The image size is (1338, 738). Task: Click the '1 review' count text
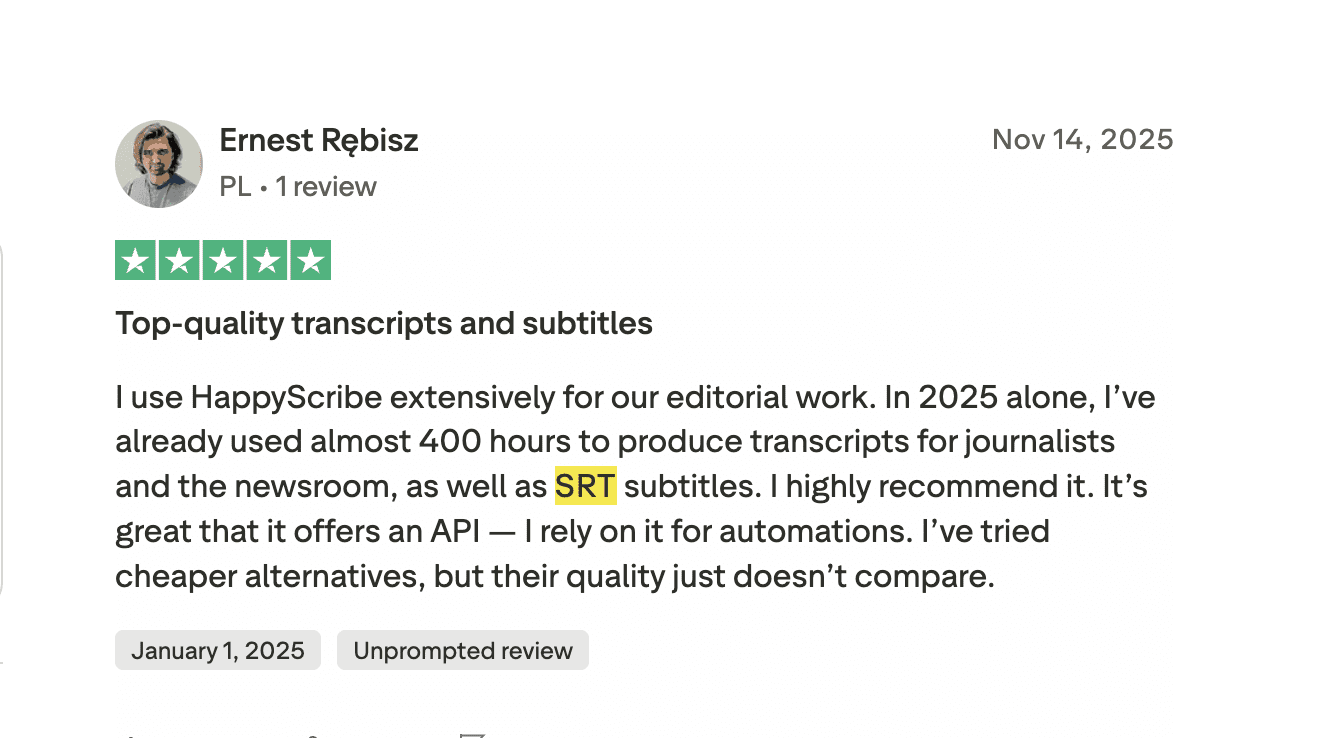click(326, 187)
